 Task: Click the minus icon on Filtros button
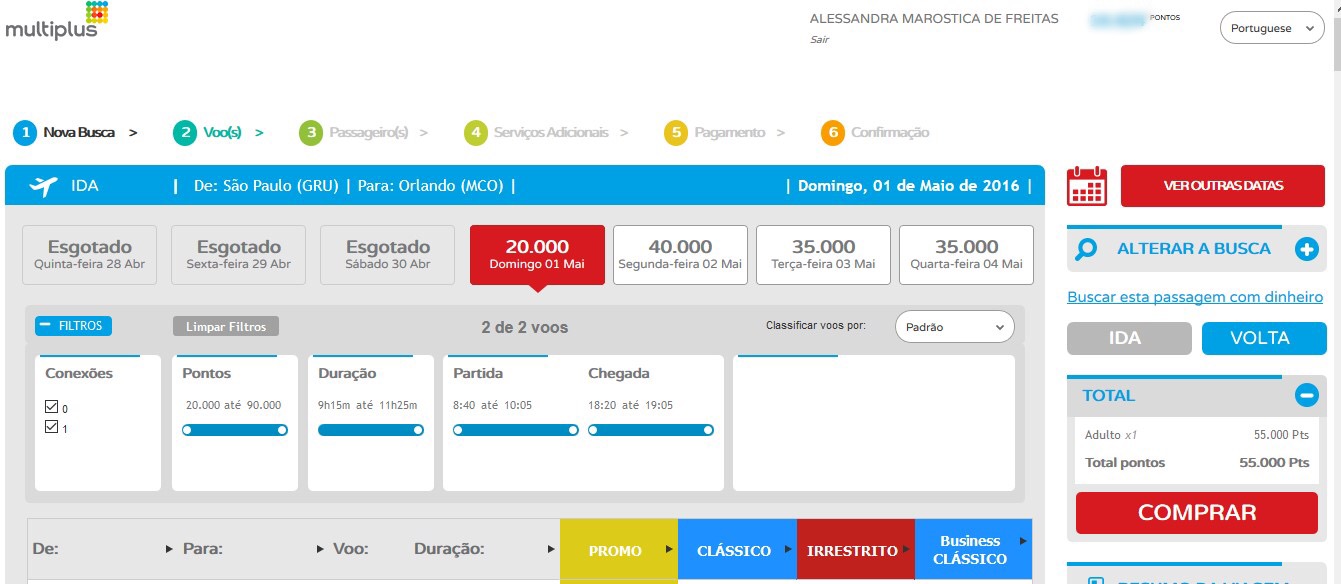[x=46, y=326]
